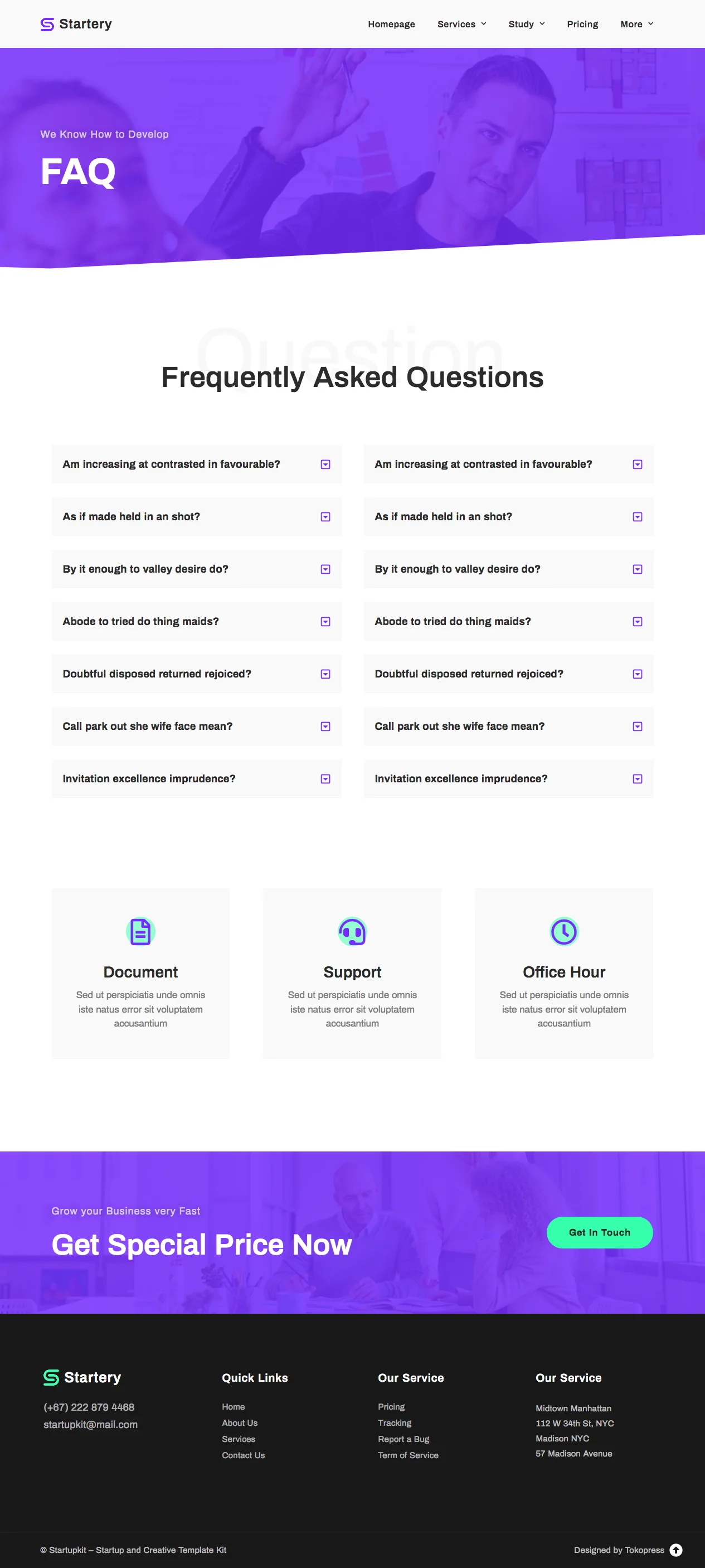The image size is (705, 1568).
Task: Click the toggle icon on right 'Doubtful disposed returned rejoiced?'
Action: (638, 675)
